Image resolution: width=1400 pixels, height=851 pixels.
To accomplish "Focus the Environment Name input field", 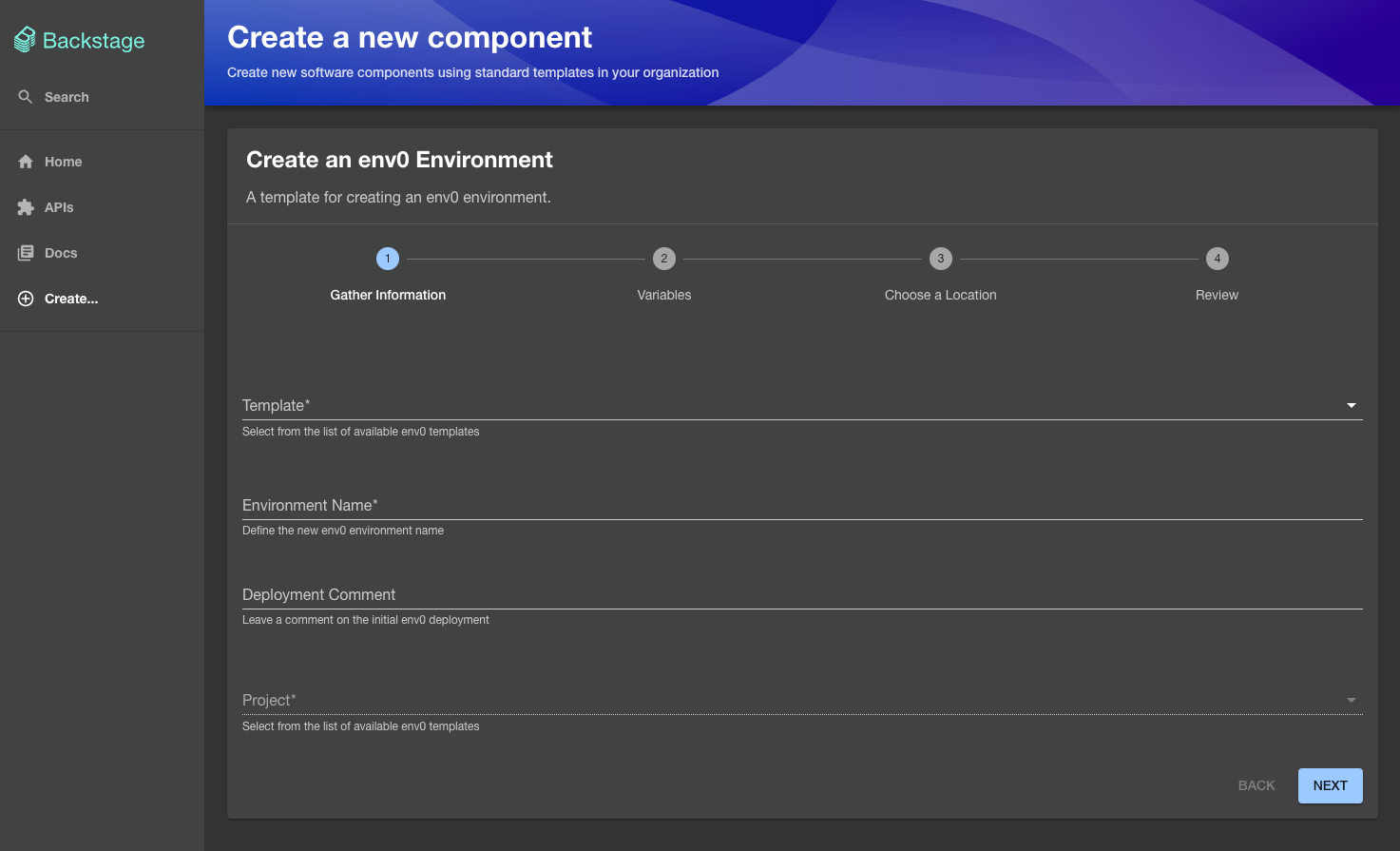I will [802, 505].
